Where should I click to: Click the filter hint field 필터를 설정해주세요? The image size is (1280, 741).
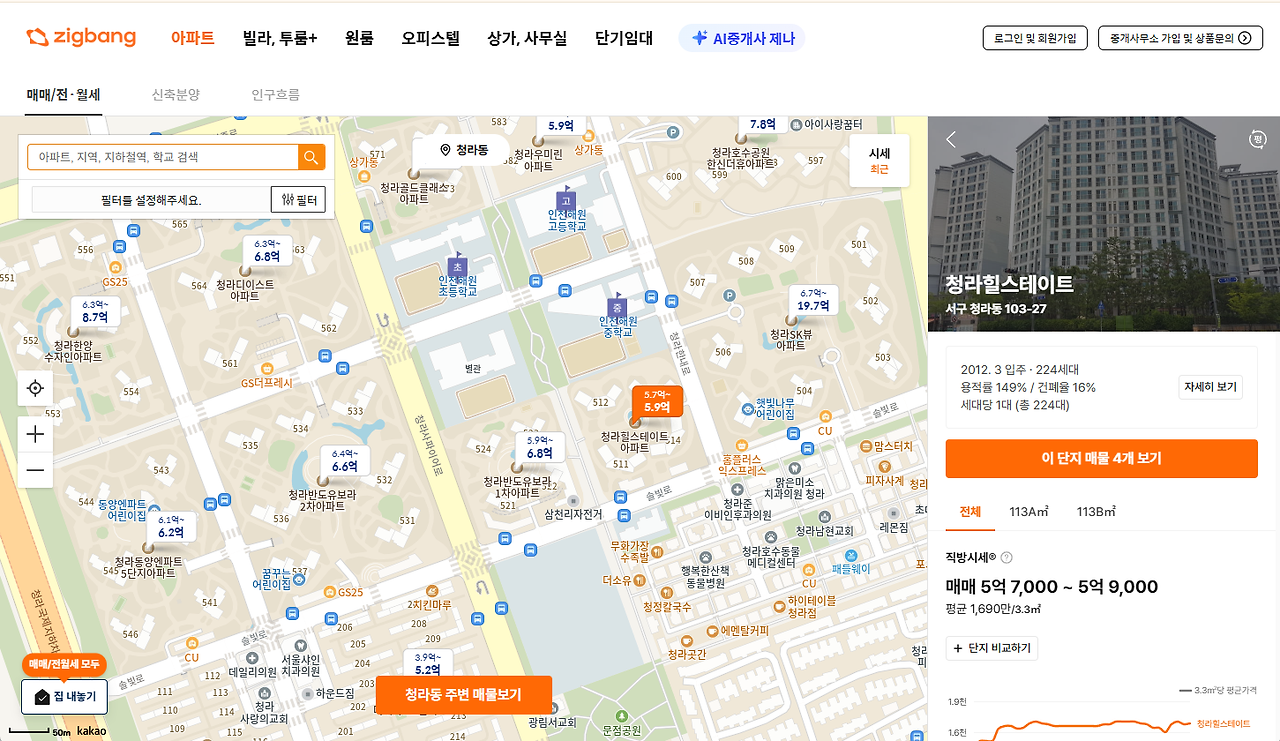151,200
